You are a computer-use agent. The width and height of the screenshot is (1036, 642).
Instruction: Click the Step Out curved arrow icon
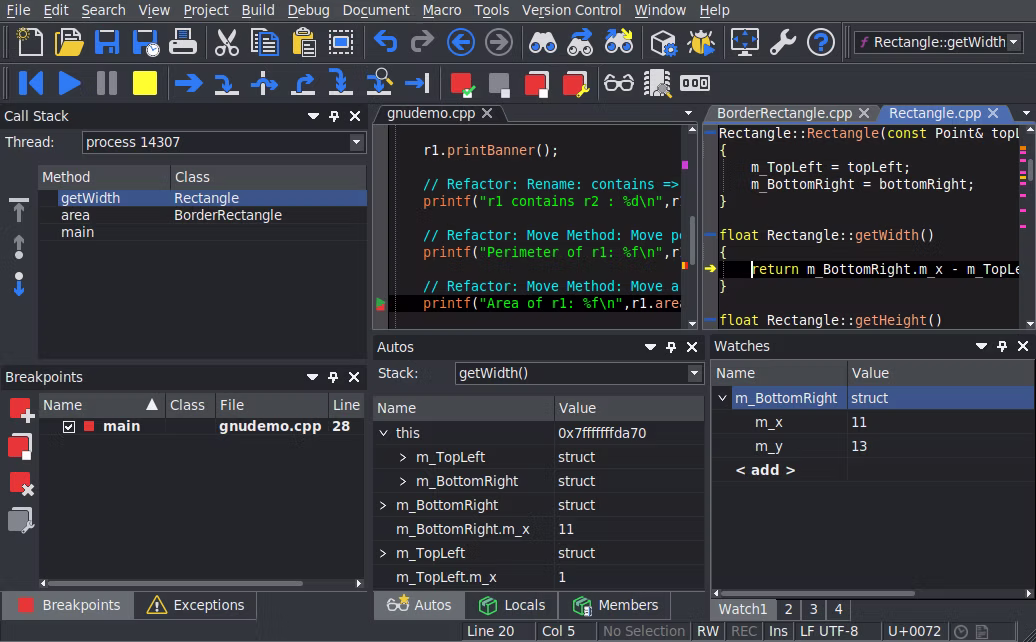(303, 83)
